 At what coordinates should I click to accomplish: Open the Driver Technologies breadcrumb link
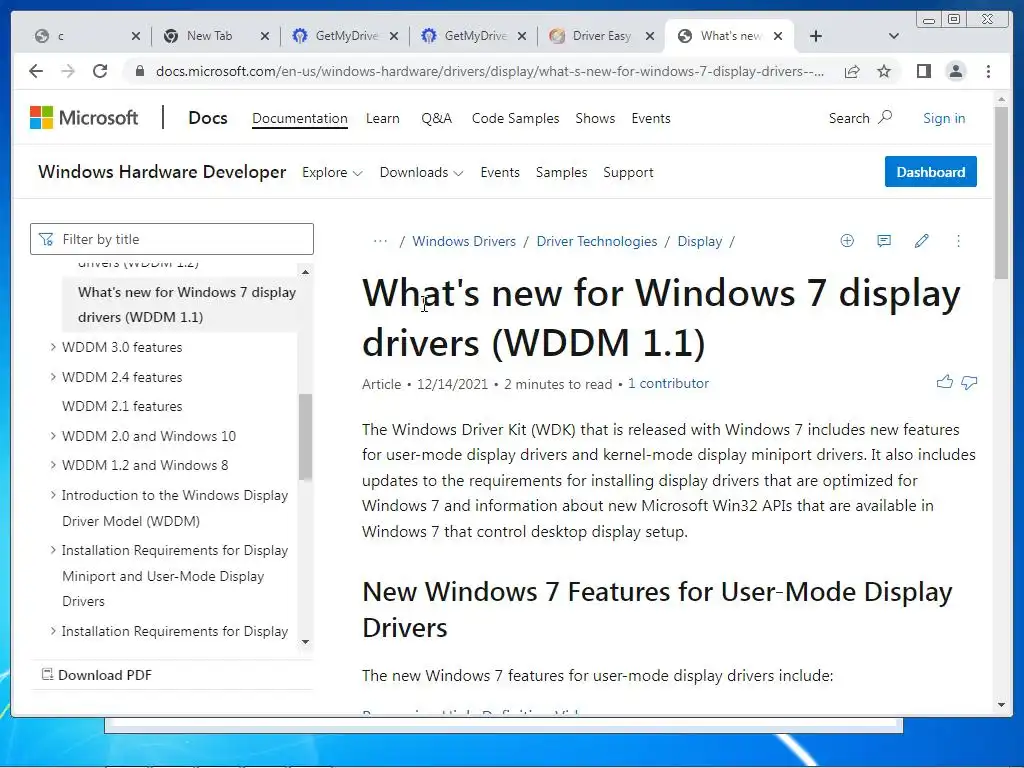pos(596,241)
